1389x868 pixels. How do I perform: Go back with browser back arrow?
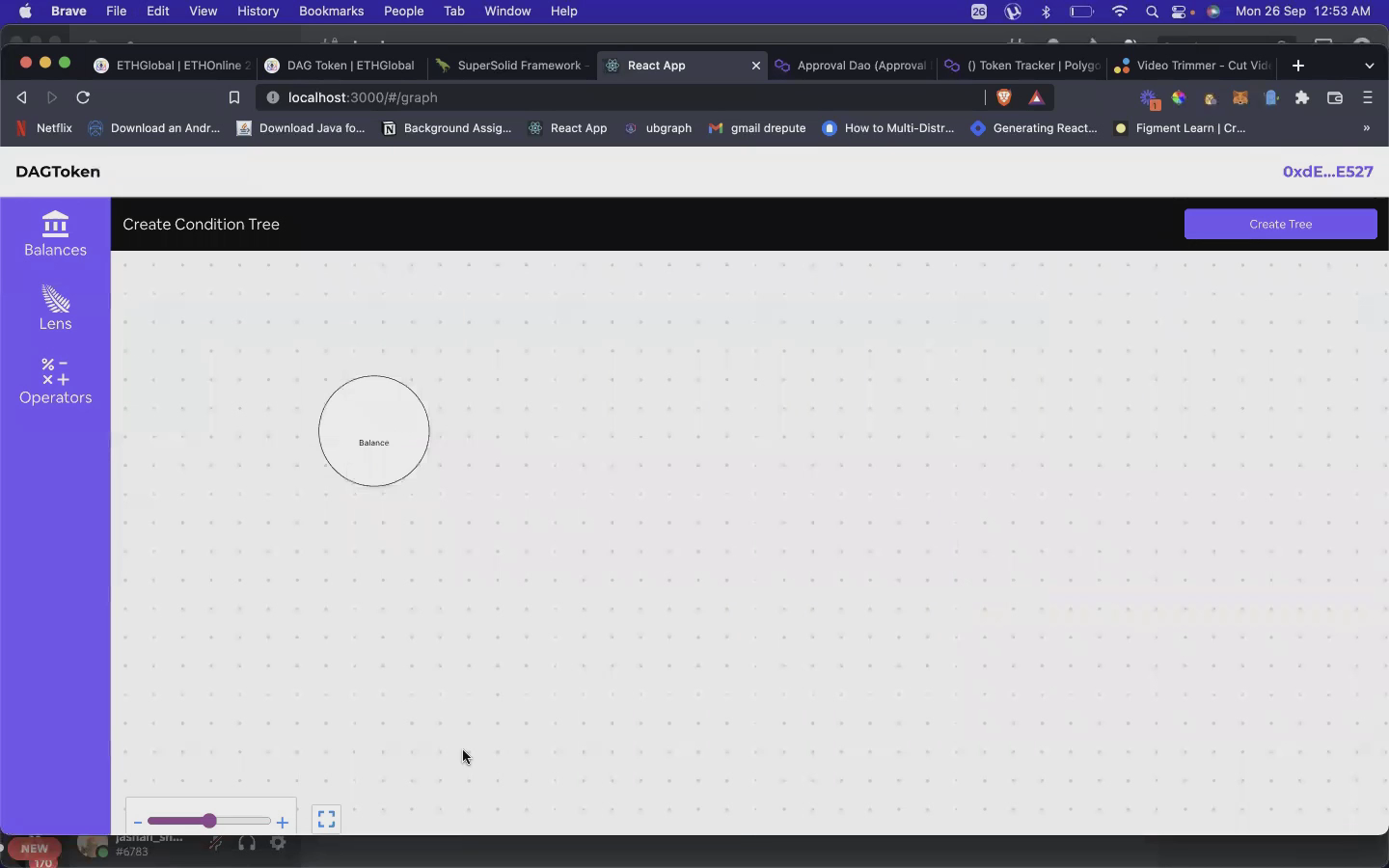point(21,97)
